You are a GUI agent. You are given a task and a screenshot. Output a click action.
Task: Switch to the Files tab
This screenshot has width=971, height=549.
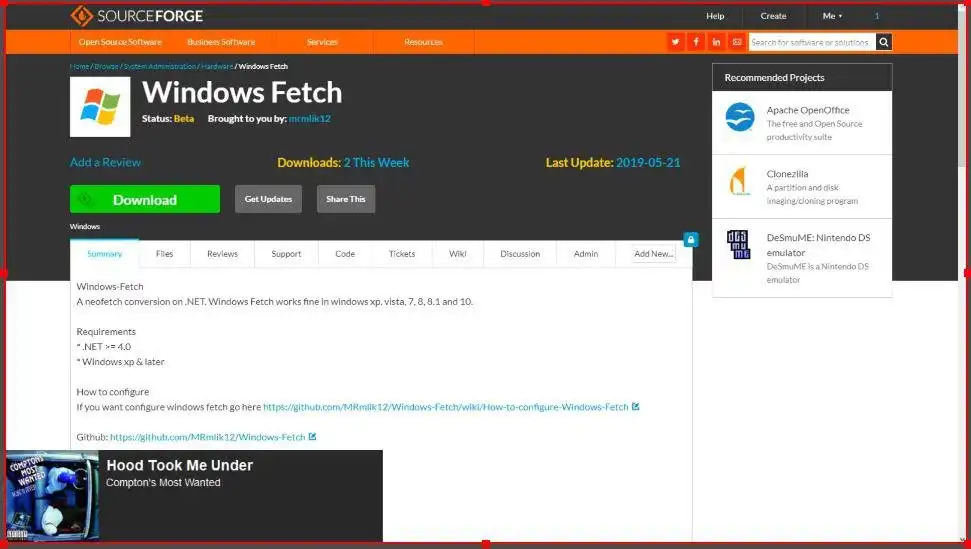(165, 254)
